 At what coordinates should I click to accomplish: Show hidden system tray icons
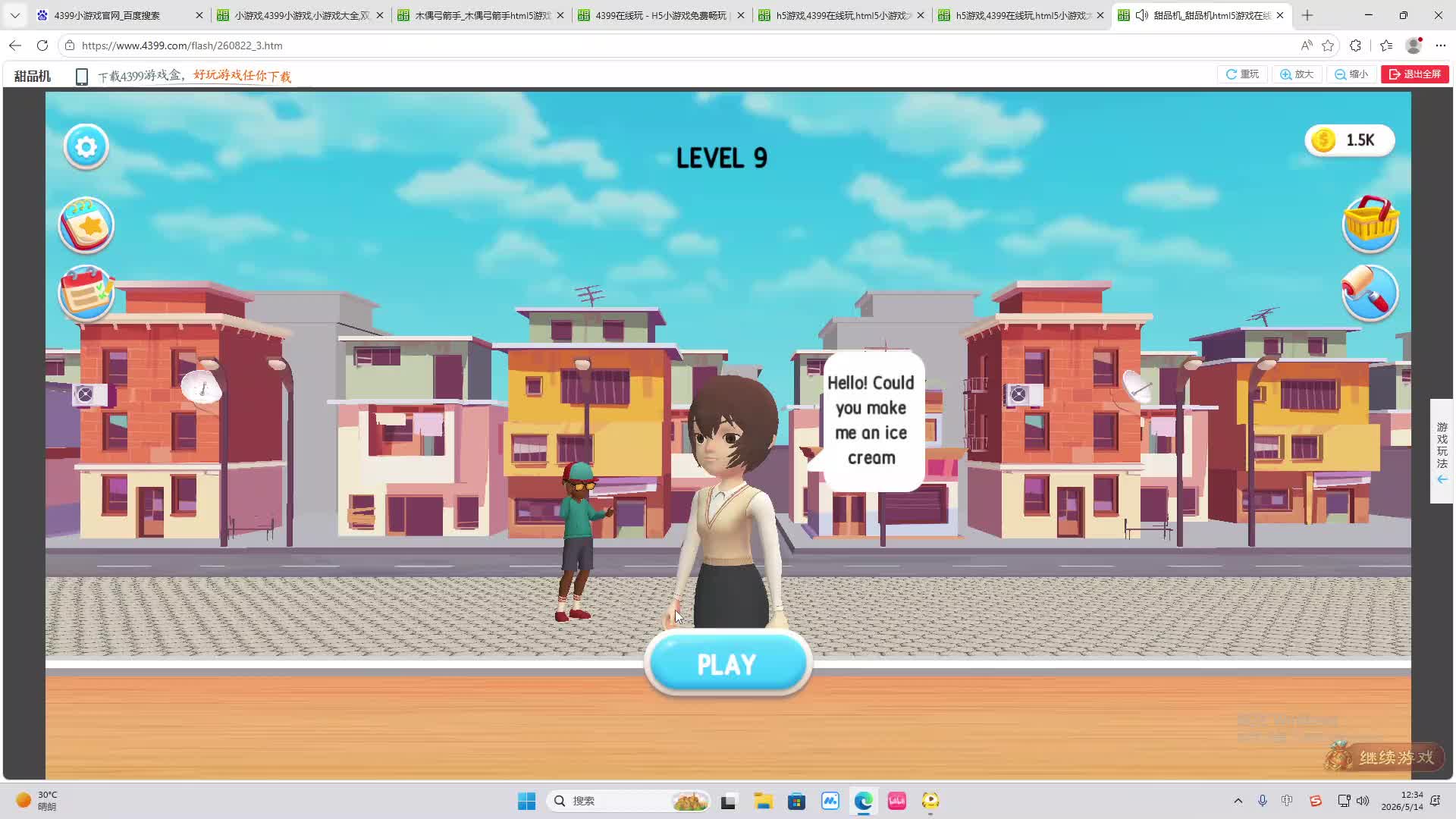[1238, 801]
